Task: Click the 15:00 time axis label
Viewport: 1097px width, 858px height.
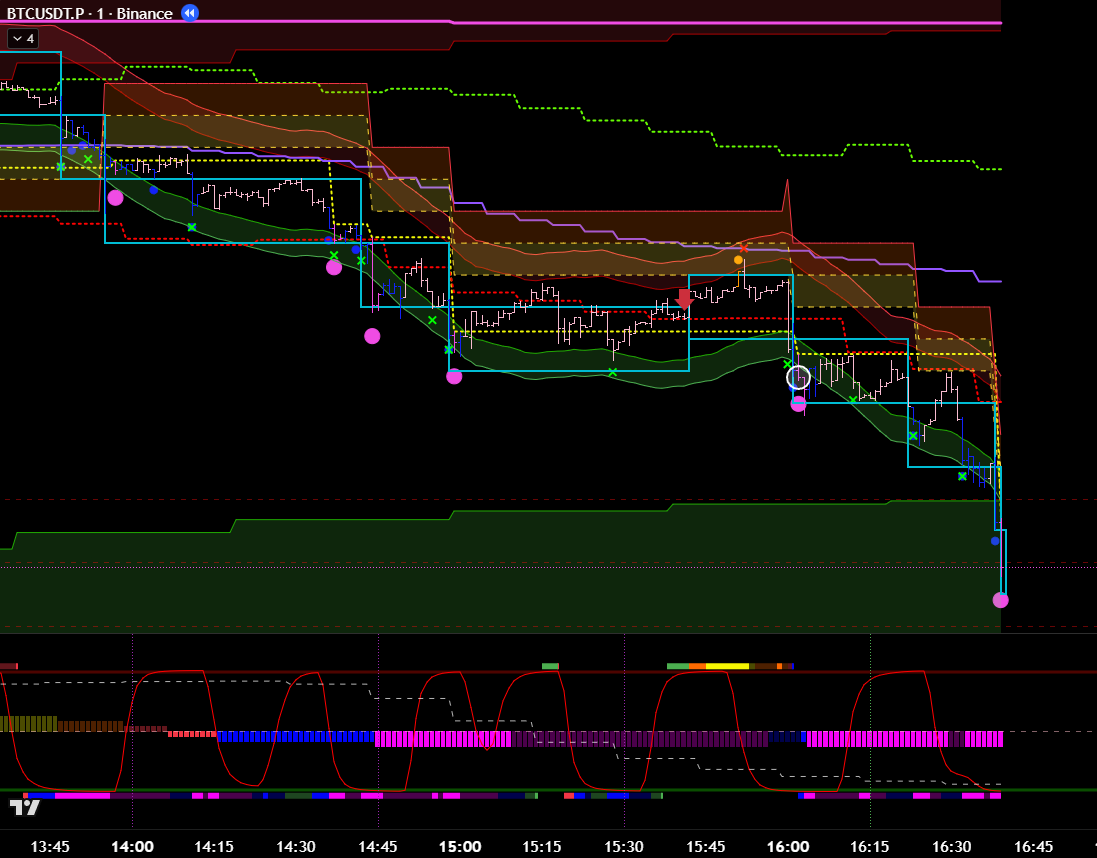Action: click(x=459, y=846)
